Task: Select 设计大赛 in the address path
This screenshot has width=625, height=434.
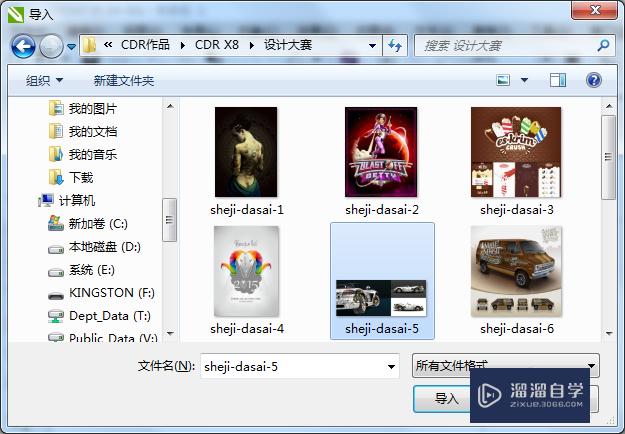Action: tap(288, 45)
